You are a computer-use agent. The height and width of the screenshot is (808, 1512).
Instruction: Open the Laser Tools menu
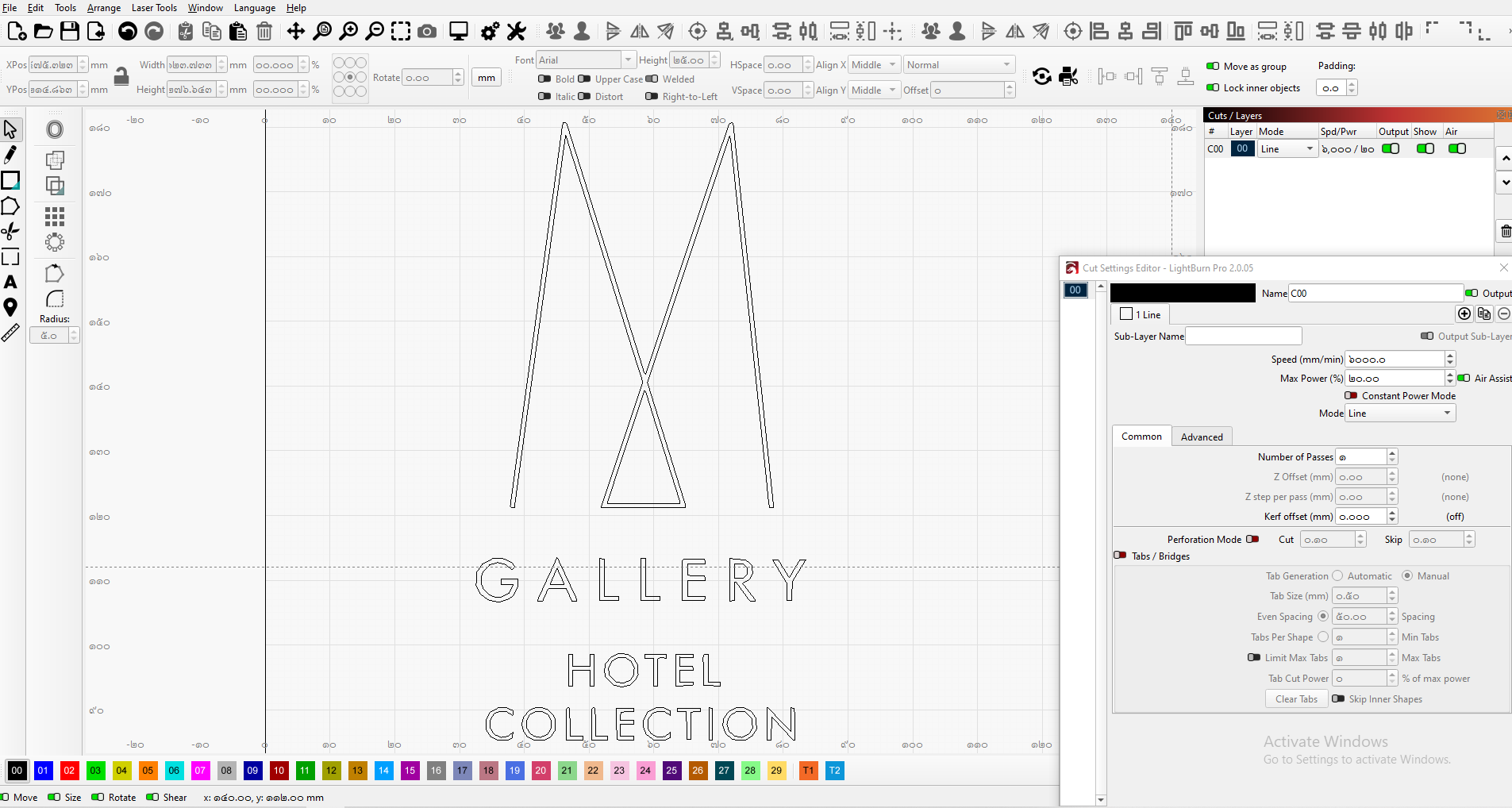point(154,8)
